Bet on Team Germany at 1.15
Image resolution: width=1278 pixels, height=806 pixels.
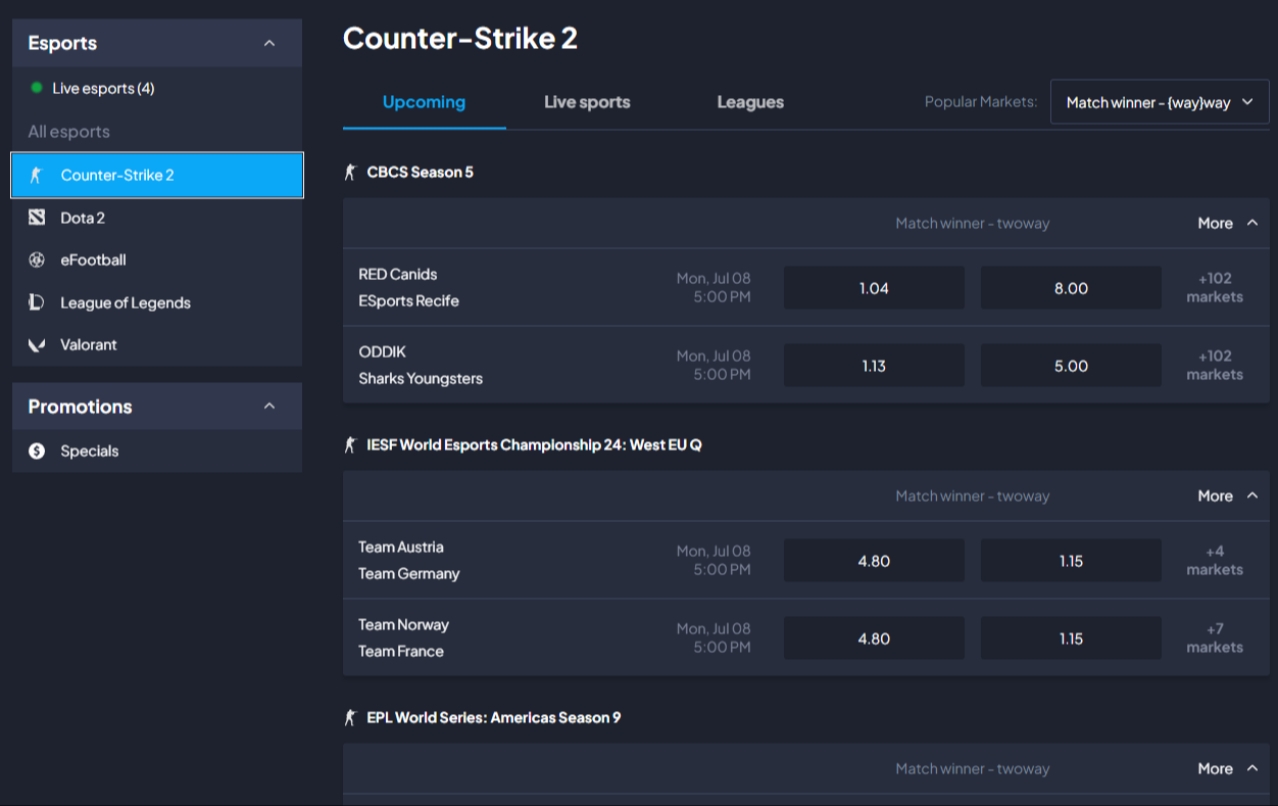pos(1071,561)
